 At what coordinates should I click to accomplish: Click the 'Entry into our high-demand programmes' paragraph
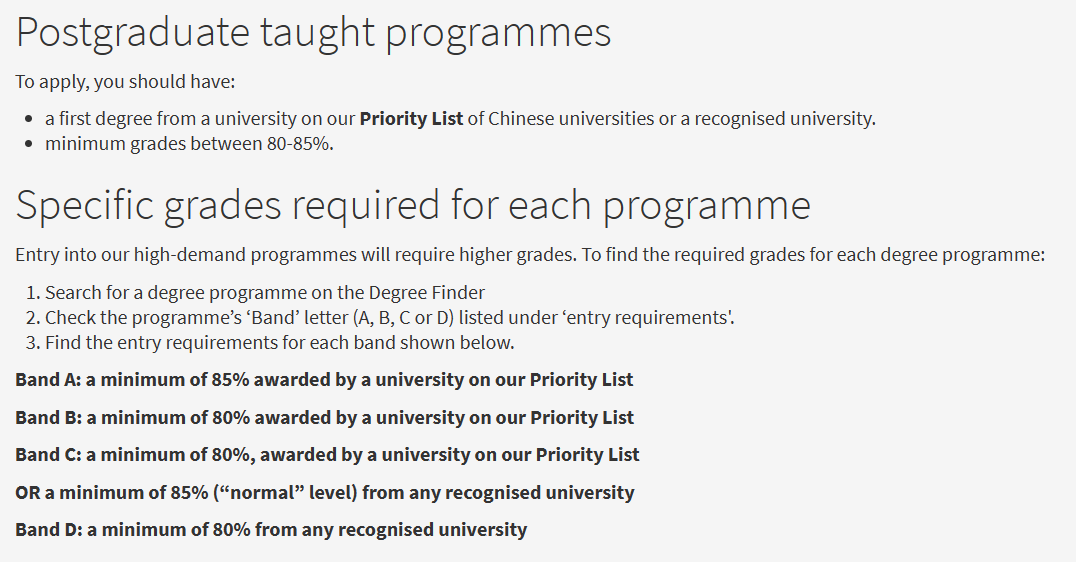click(530, 254)
